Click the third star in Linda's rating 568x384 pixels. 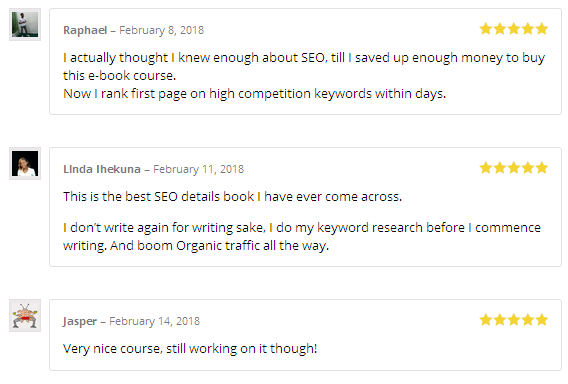tap(514, 168)
